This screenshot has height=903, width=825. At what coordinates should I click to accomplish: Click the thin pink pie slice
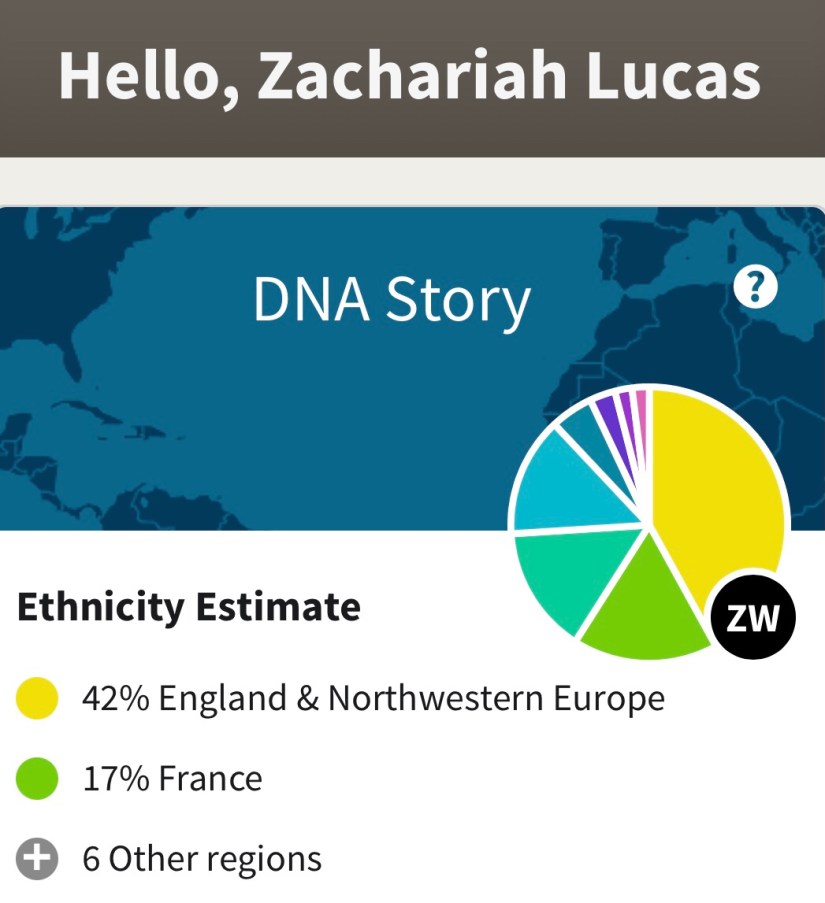point(642,403)
